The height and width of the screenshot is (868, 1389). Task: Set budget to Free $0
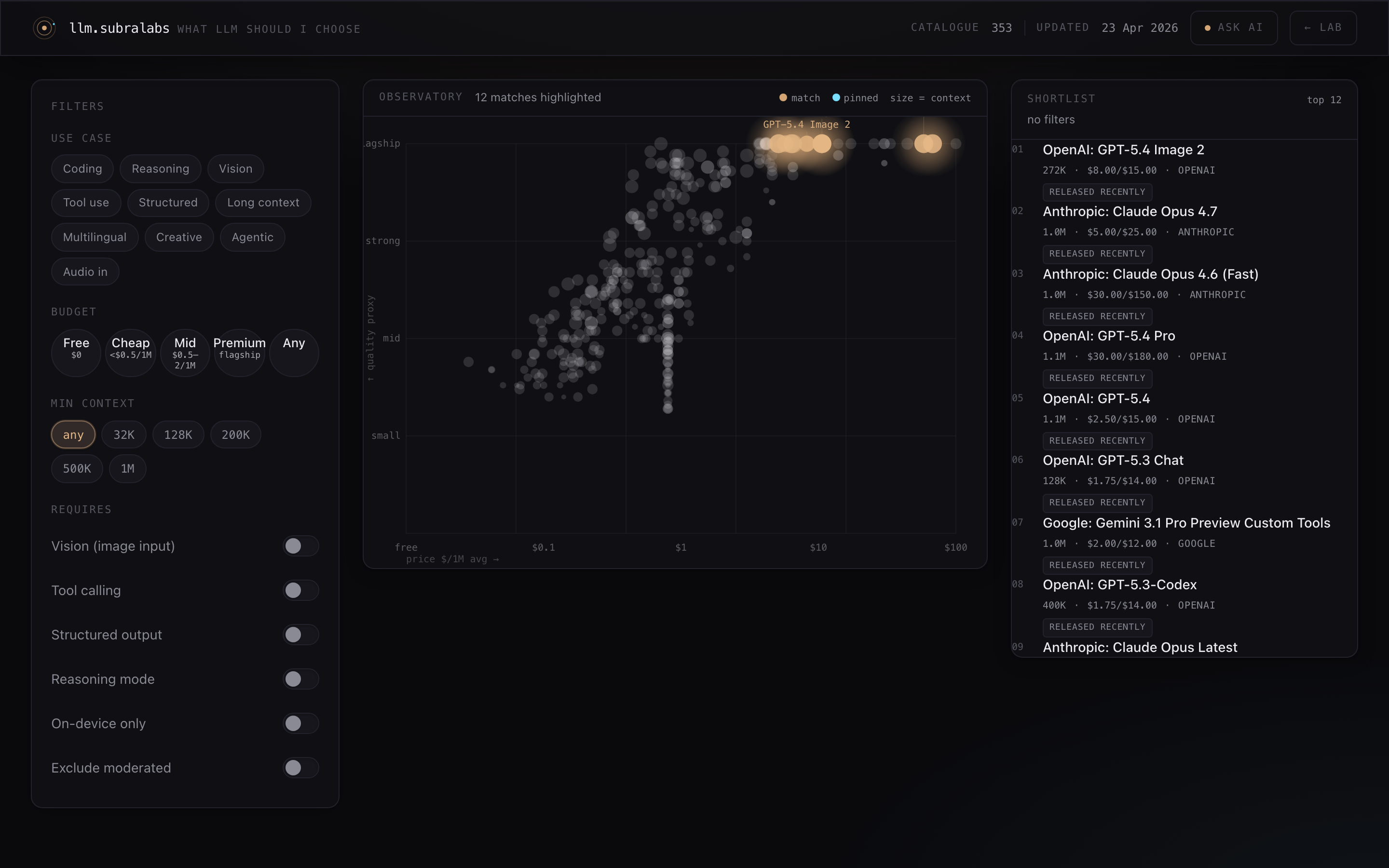76,353
